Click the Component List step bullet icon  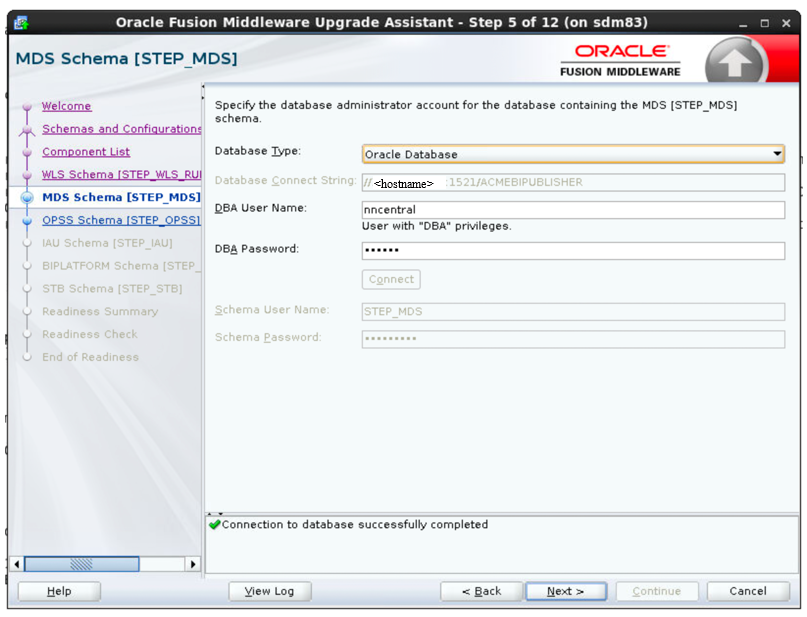27,152
